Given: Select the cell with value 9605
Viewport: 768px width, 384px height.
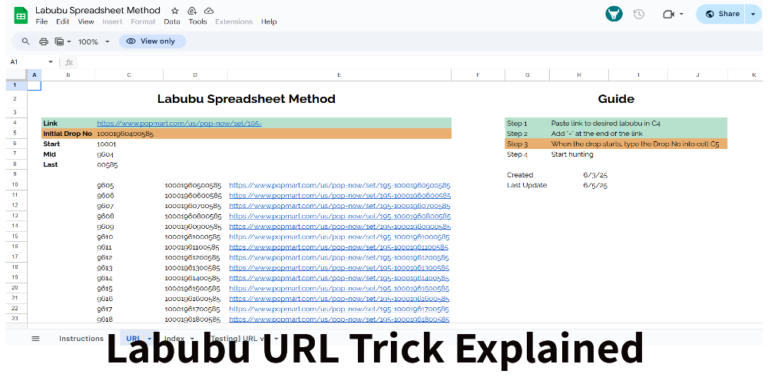Looking at the screenshot, I should pos(129,186).
